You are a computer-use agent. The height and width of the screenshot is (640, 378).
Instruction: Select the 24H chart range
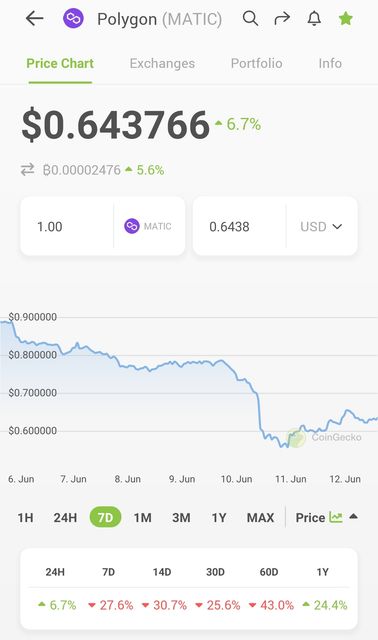point(65,518)
